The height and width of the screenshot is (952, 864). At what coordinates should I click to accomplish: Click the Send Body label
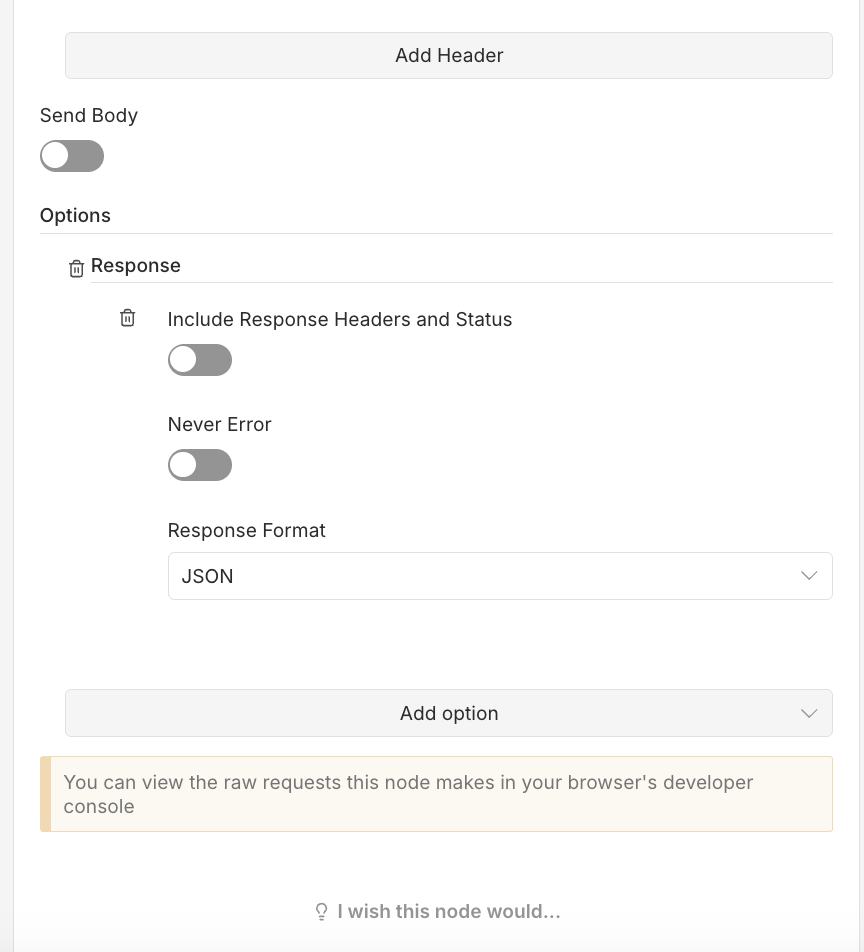pyautogui.click(x=89, y=115)
